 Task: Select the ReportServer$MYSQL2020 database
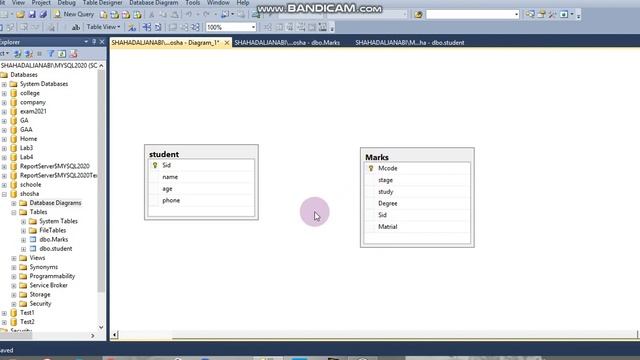[55, 166]
